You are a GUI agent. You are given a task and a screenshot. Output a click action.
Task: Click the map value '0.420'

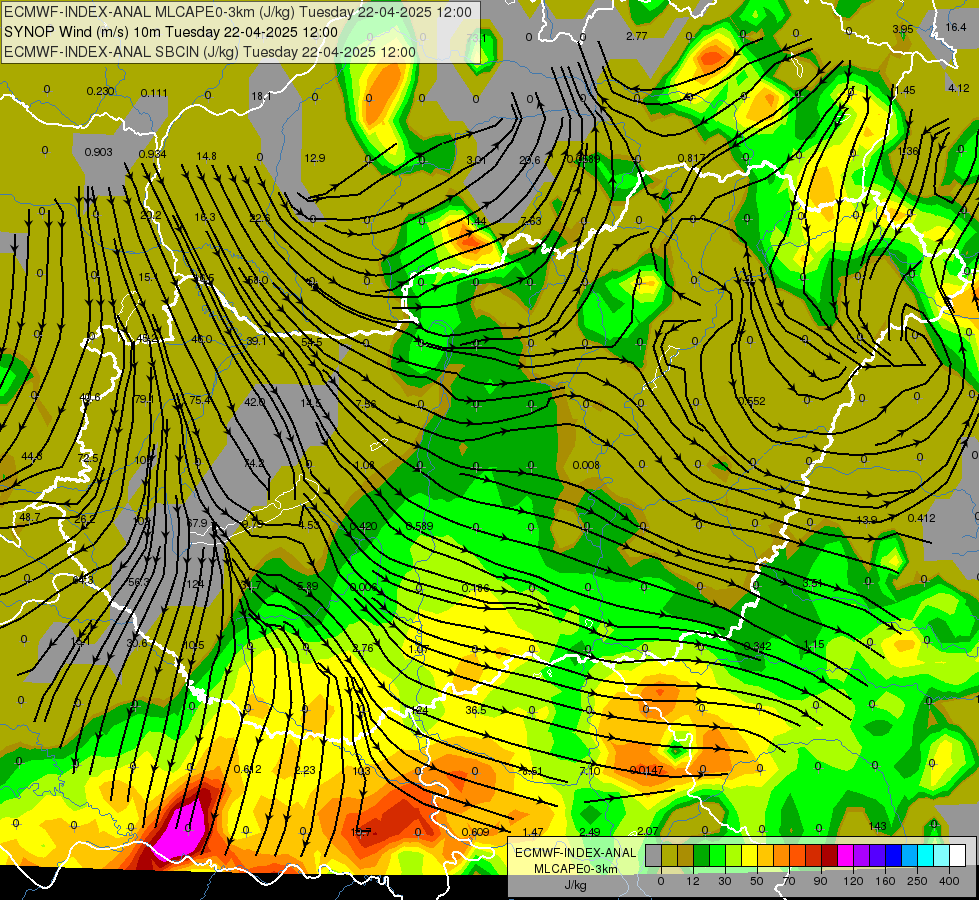363,526
